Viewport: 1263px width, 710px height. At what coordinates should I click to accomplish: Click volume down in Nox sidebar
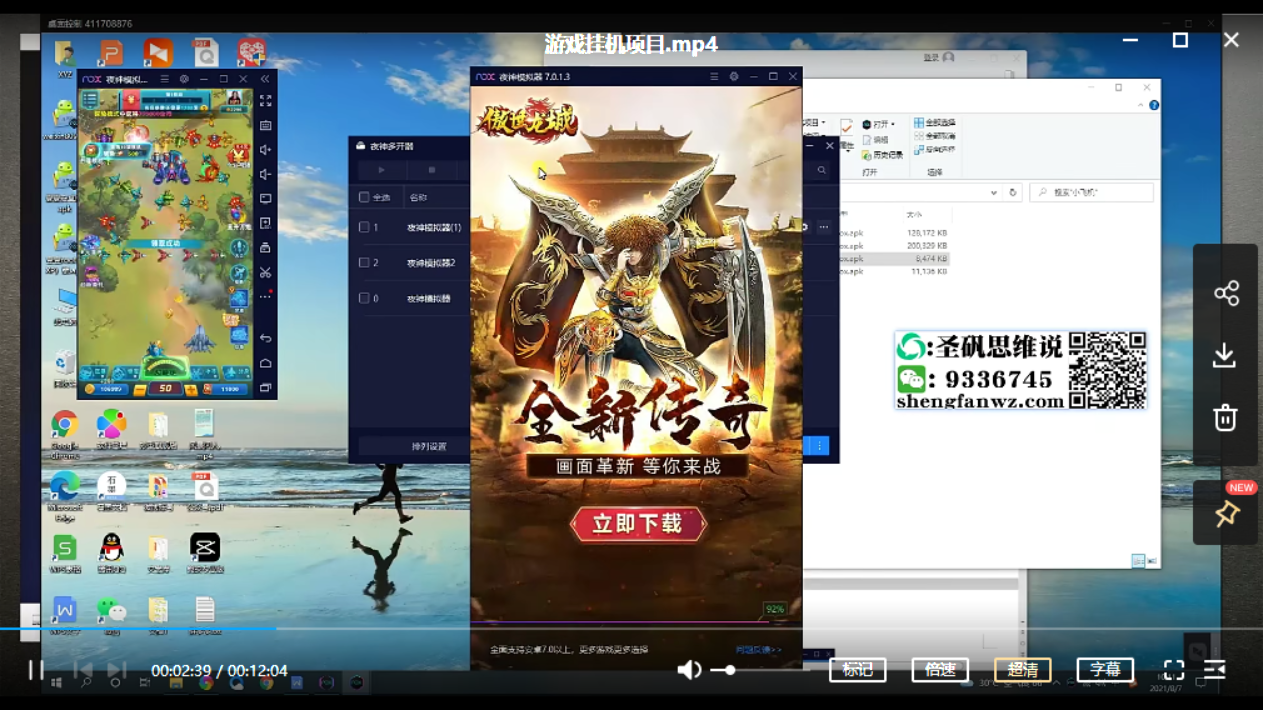266,174
